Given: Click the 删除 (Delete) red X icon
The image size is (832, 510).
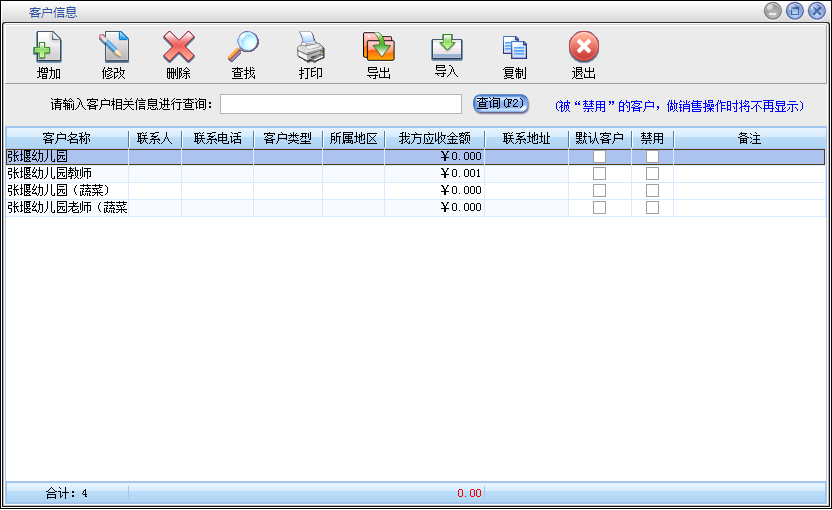Looking at the screenshot, I should tap(178, 48).
